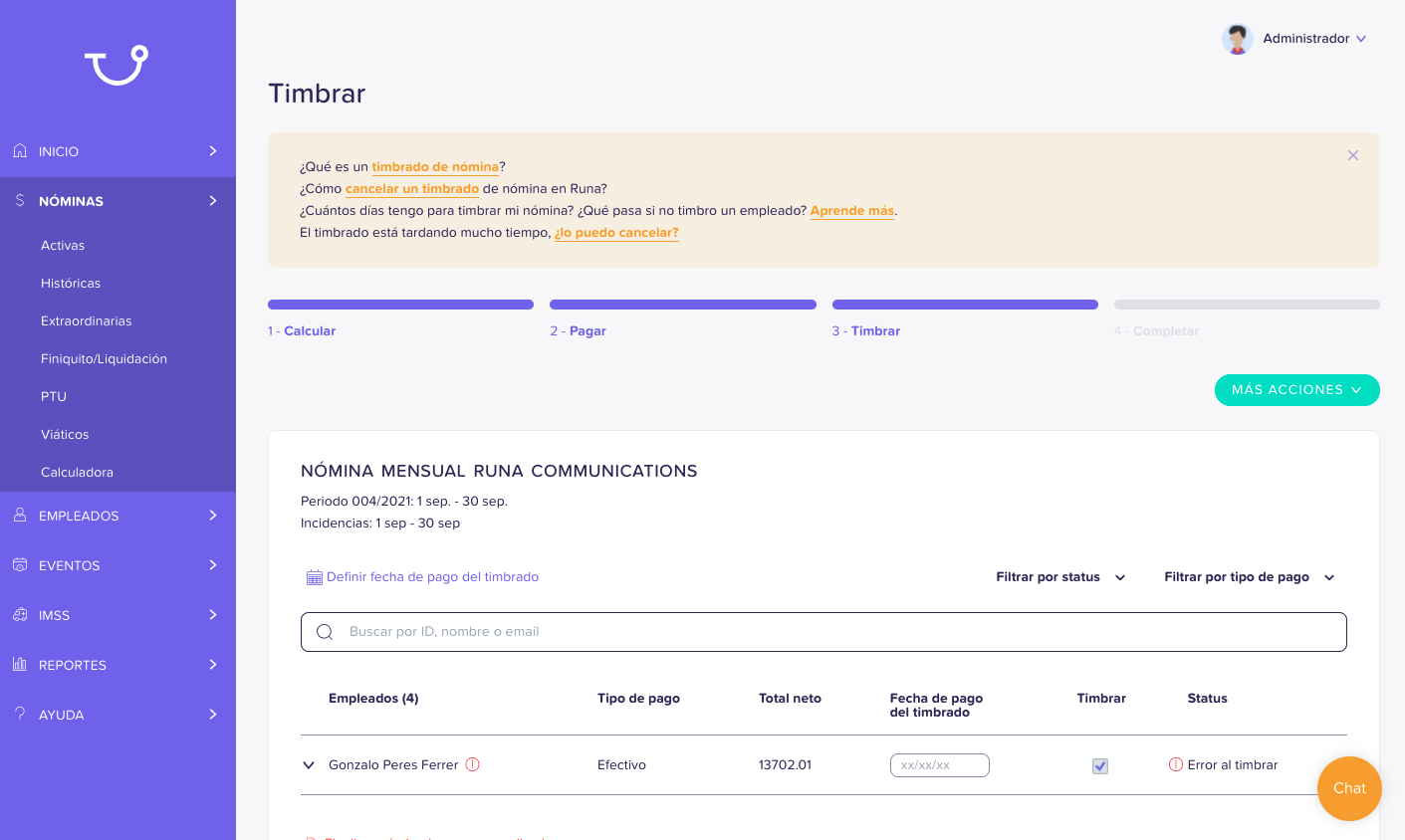Open Viáticos menu item
Image resolution: width=1405 pixels, height=840 pixels.
tap(65, 434)
